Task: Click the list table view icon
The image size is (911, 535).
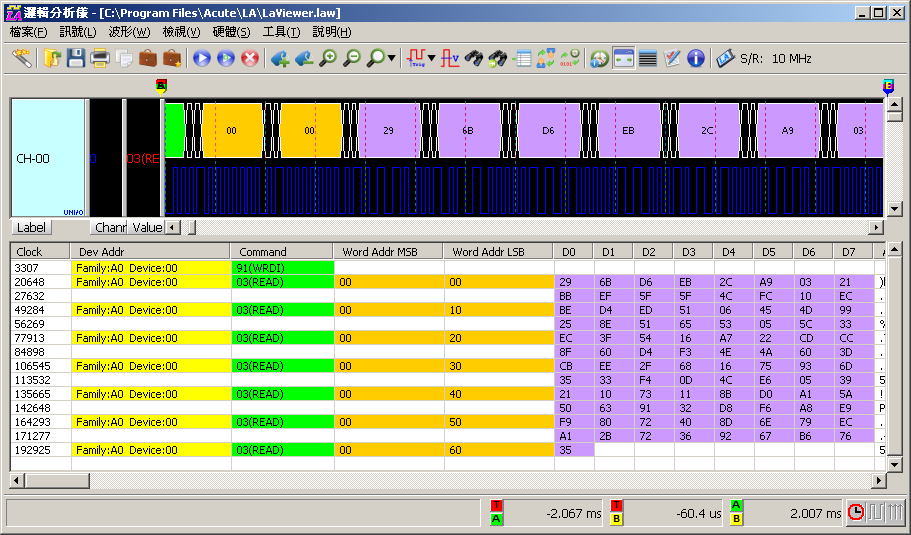Action: 523,58
